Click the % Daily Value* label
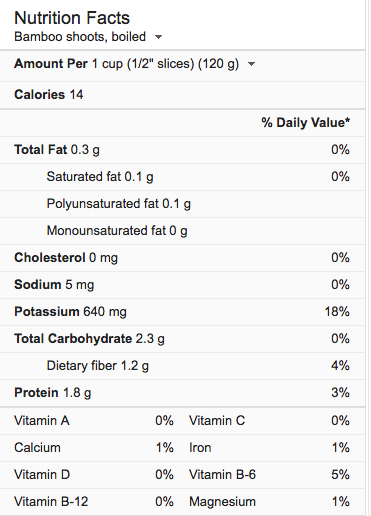The width and height of the screenshot is (371, 516). click(x=306, y=123)
